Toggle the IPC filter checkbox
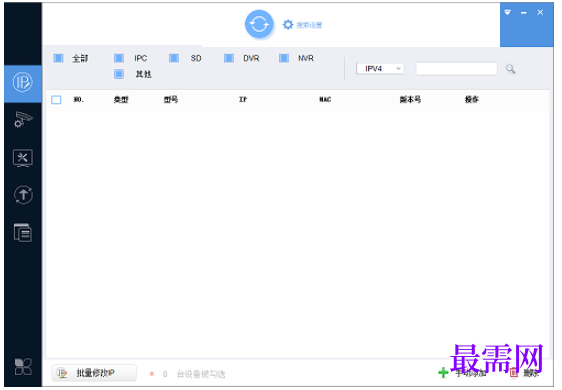 tap(119, 58)
